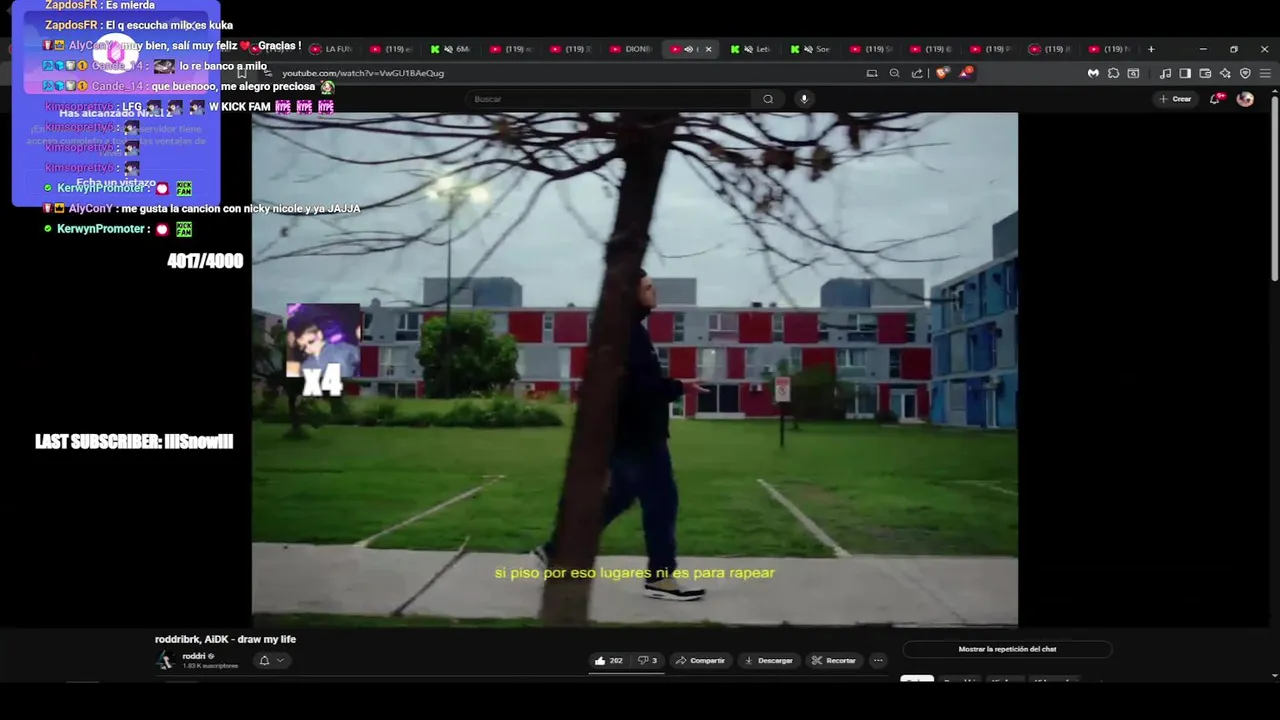The image size is (1280, 720).
Task: Click the x4 avatar overlay image
Action: [323, 350]
